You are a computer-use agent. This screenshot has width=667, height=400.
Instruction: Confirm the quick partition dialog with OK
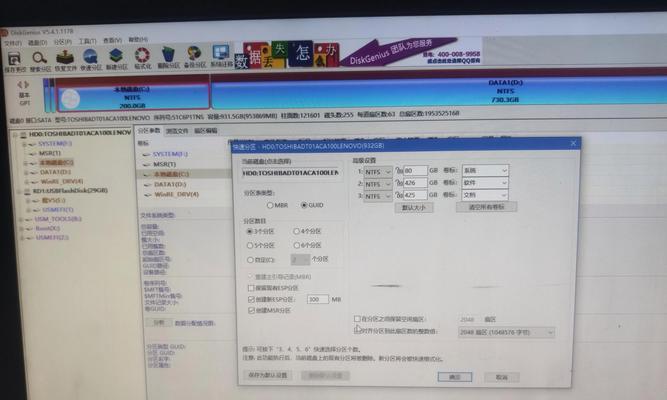click(455, 377)
